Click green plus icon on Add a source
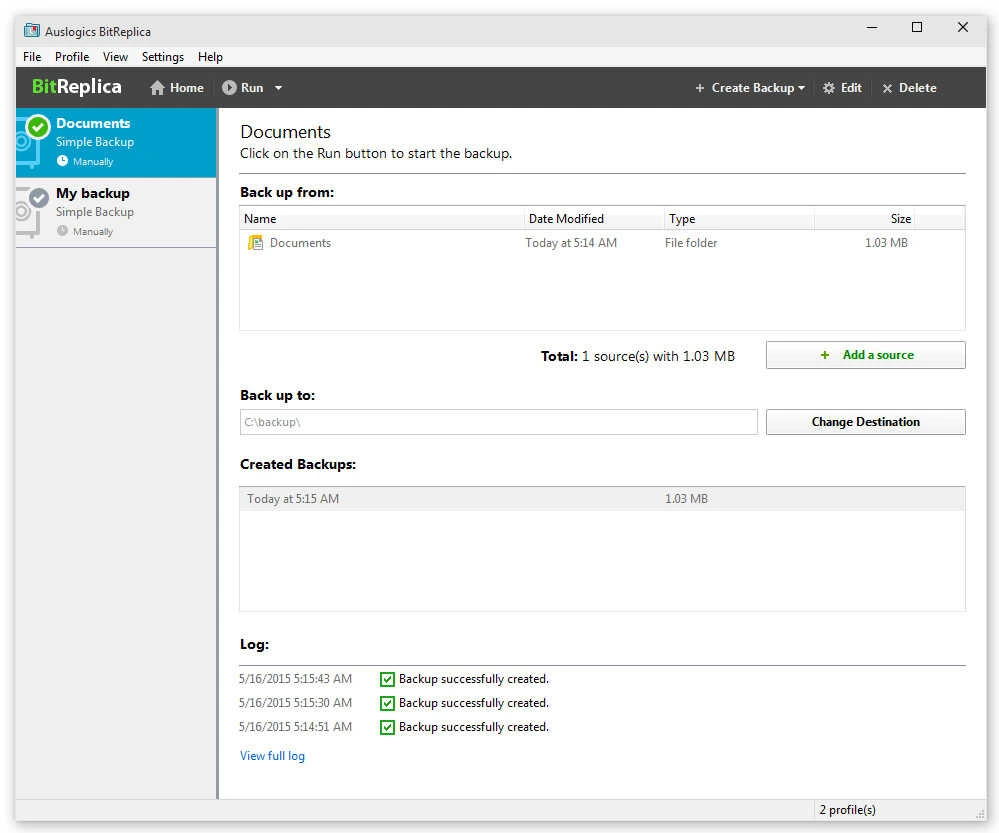This screenshot has width=999, height=833. tap(824, 355)
